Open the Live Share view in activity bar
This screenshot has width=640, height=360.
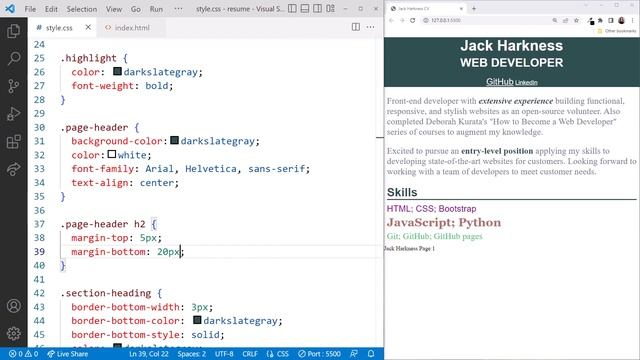point(13,169)
